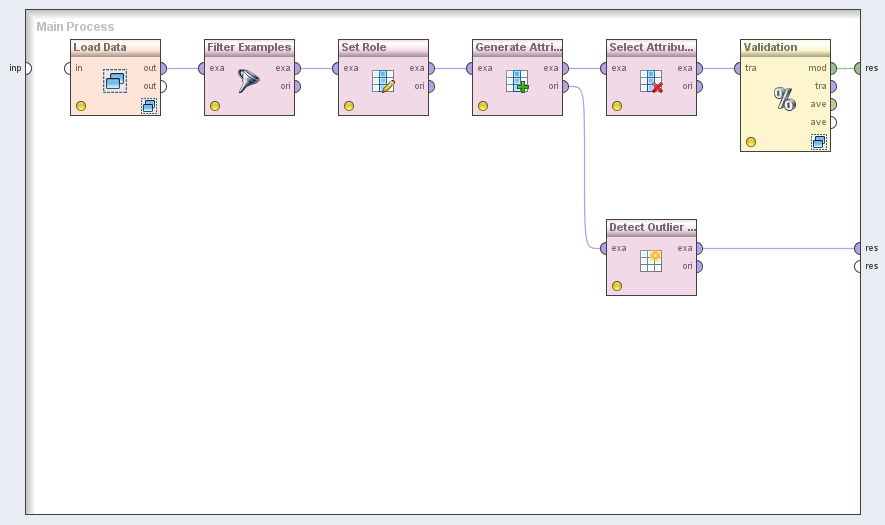Click the Load Data operator icon

[115, 81]
